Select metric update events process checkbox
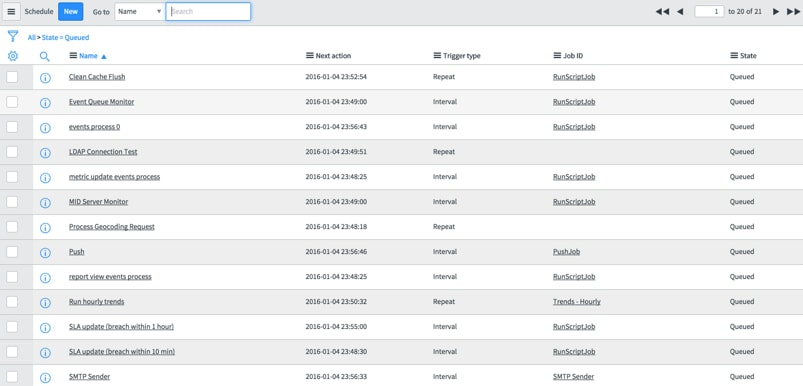The width and height of the screenshot is (803, 386). (x=12, y=177)
